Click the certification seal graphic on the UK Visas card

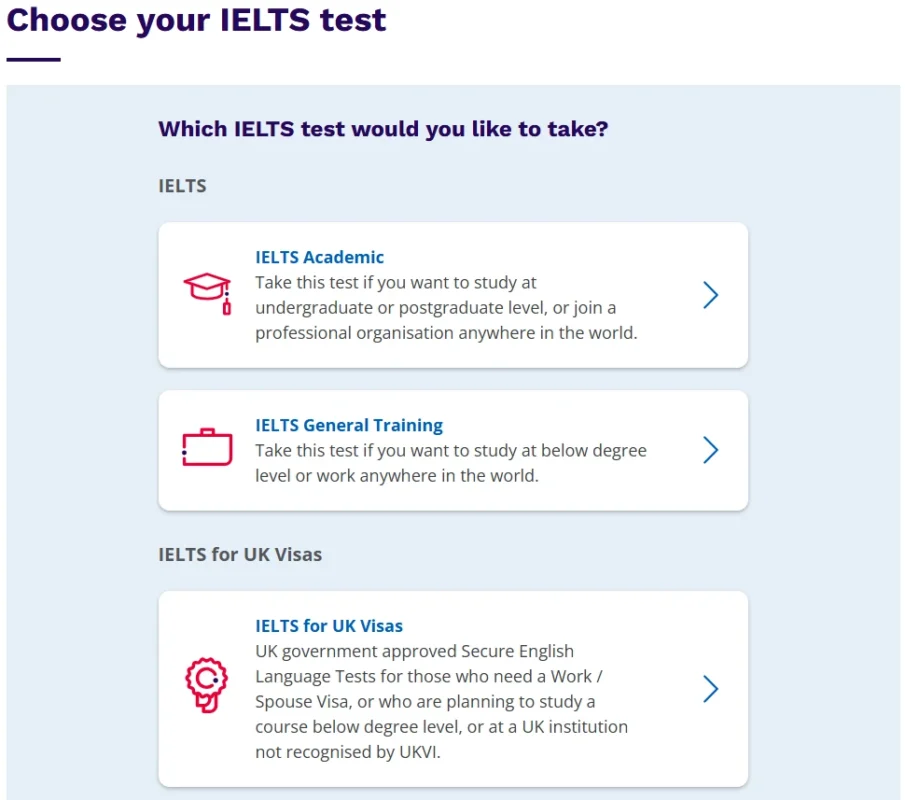206,687
